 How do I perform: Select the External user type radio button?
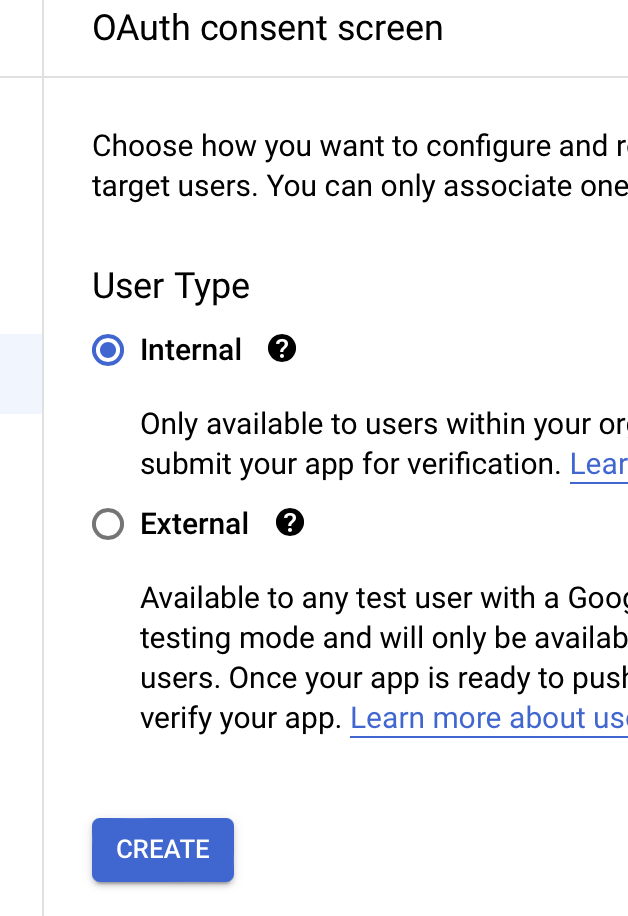(x=107, y=523)
